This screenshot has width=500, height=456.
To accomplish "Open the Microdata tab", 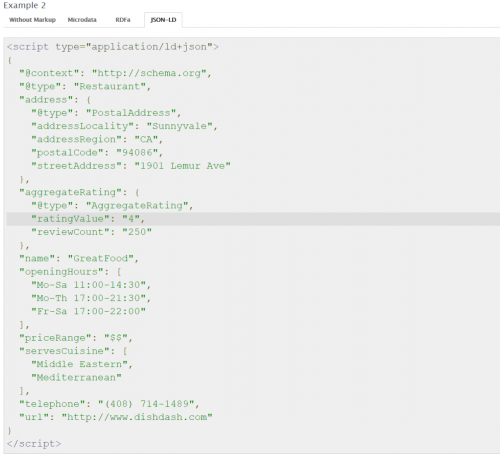I will 82,20.
